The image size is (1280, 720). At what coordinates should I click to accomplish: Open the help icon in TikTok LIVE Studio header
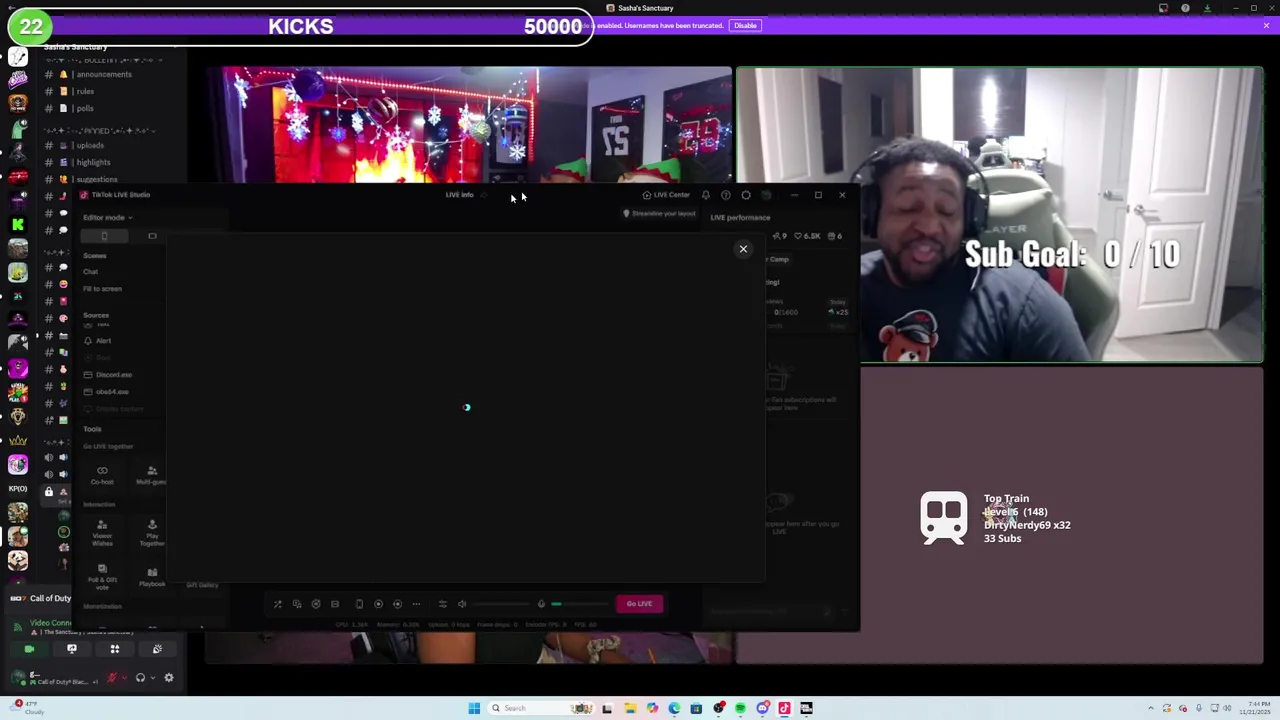tap(726, 195)
